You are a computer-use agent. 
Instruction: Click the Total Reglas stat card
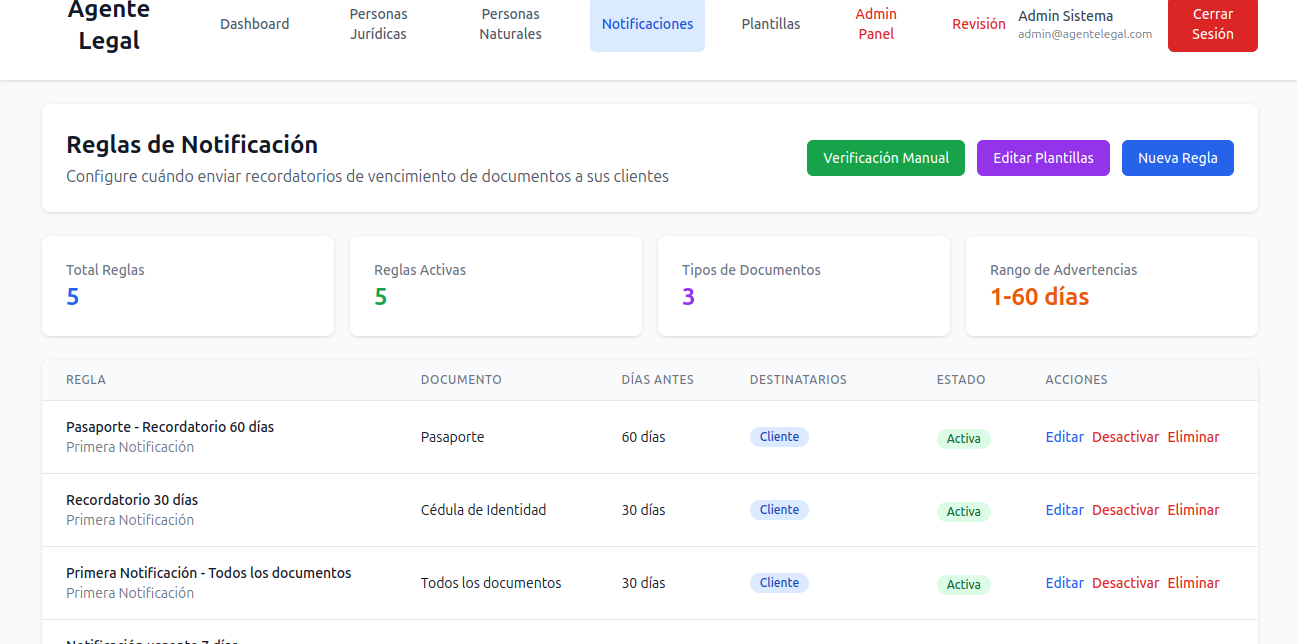point(187,286)
